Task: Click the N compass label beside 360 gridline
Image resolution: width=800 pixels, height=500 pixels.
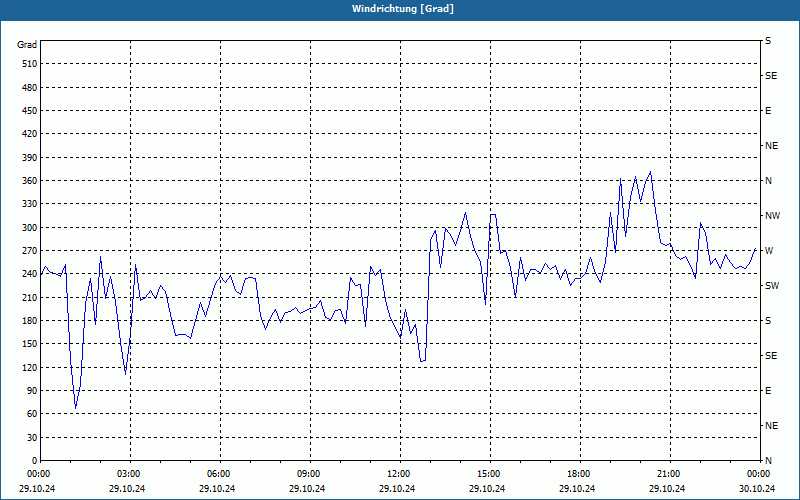Action: (x=768, y=181)
